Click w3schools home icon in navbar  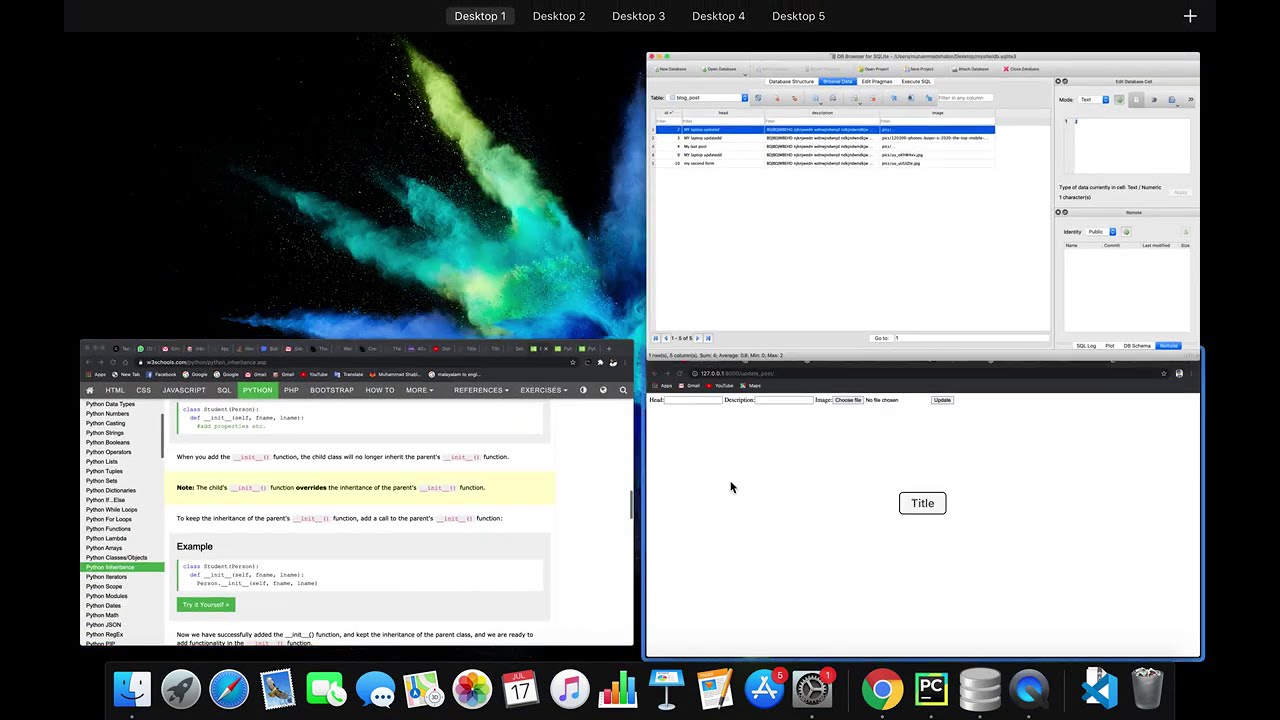tap(90, 390)
